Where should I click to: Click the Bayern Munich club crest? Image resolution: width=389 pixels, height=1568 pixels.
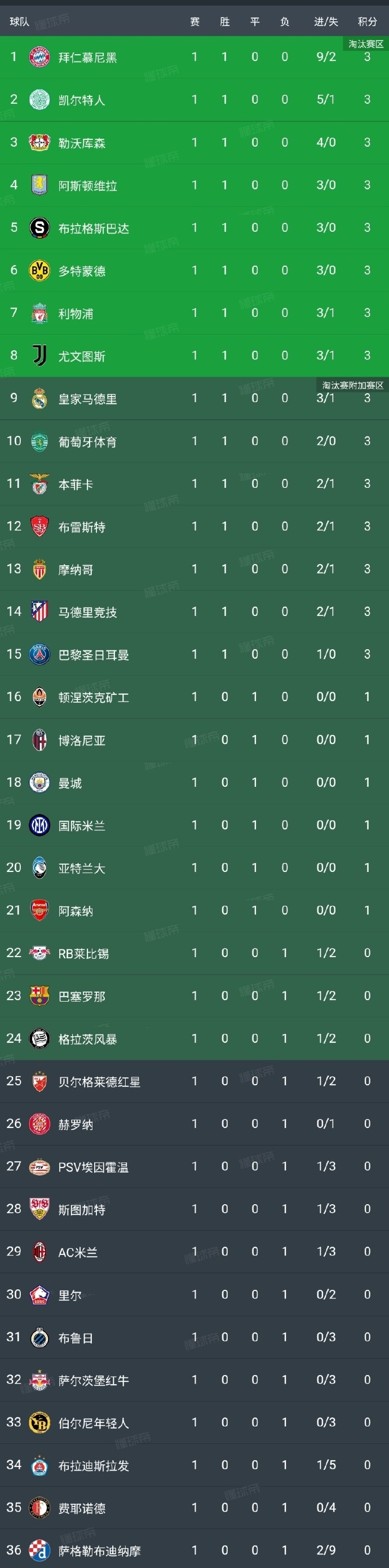click(x=39, y=56)
